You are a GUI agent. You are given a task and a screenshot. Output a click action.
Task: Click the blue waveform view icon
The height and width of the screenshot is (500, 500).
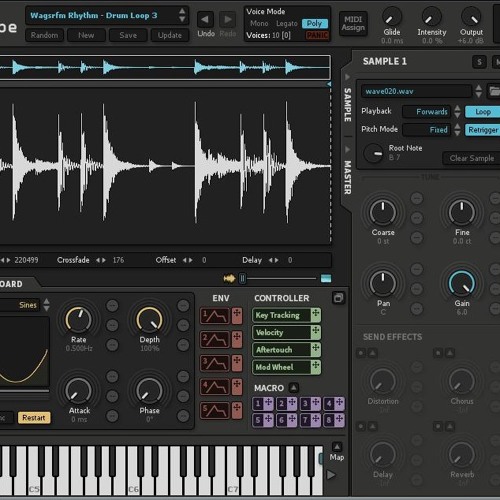pos(326,278)
